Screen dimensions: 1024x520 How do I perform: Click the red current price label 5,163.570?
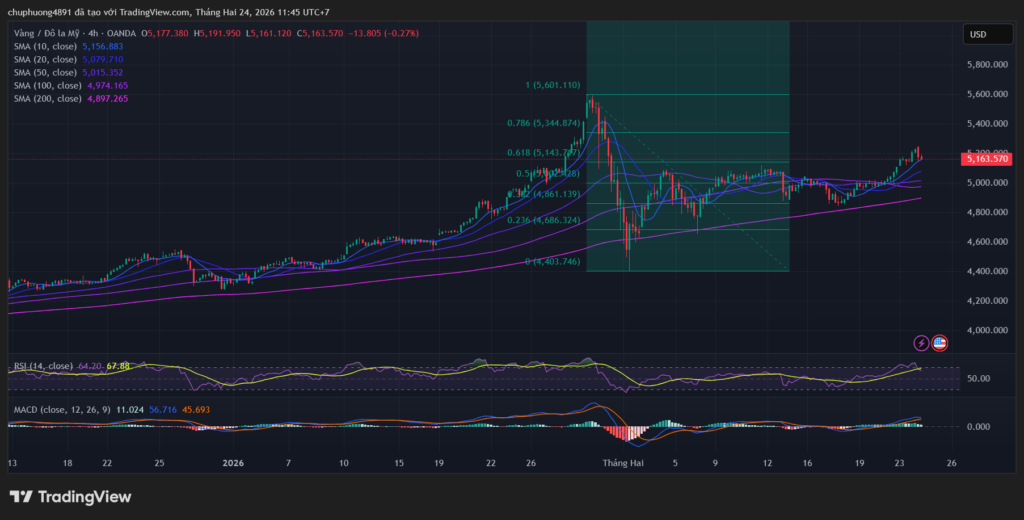pos(987,159)
